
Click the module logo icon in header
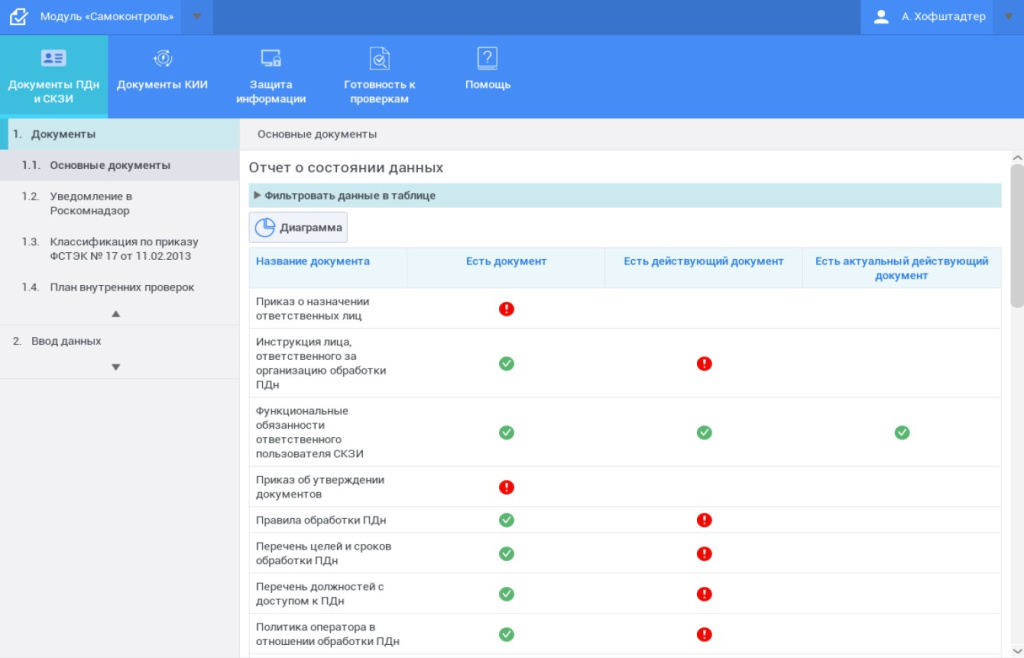[x=18, y=17]
